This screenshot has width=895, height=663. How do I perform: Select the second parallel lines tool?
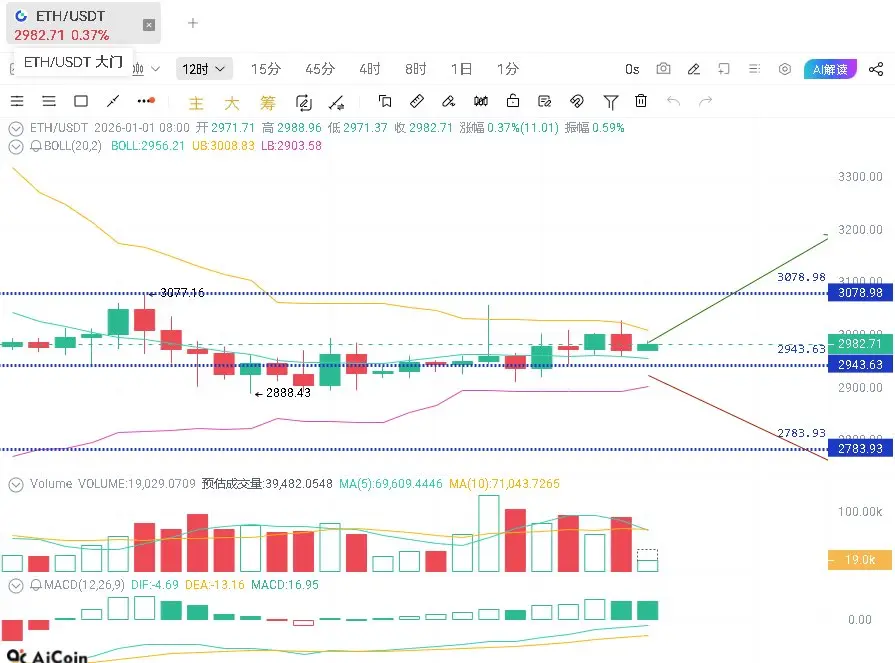[x=49, y=101]
